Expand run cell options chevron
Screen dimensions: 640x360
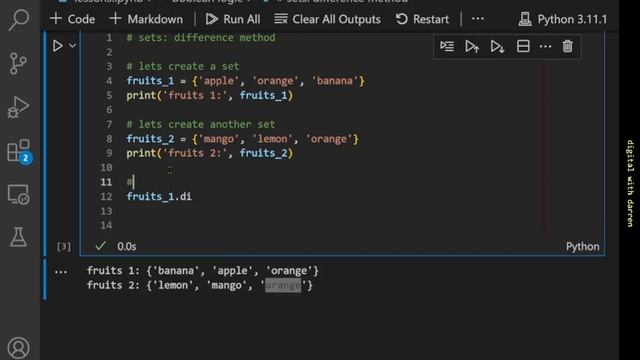click(x=72, y=46)
